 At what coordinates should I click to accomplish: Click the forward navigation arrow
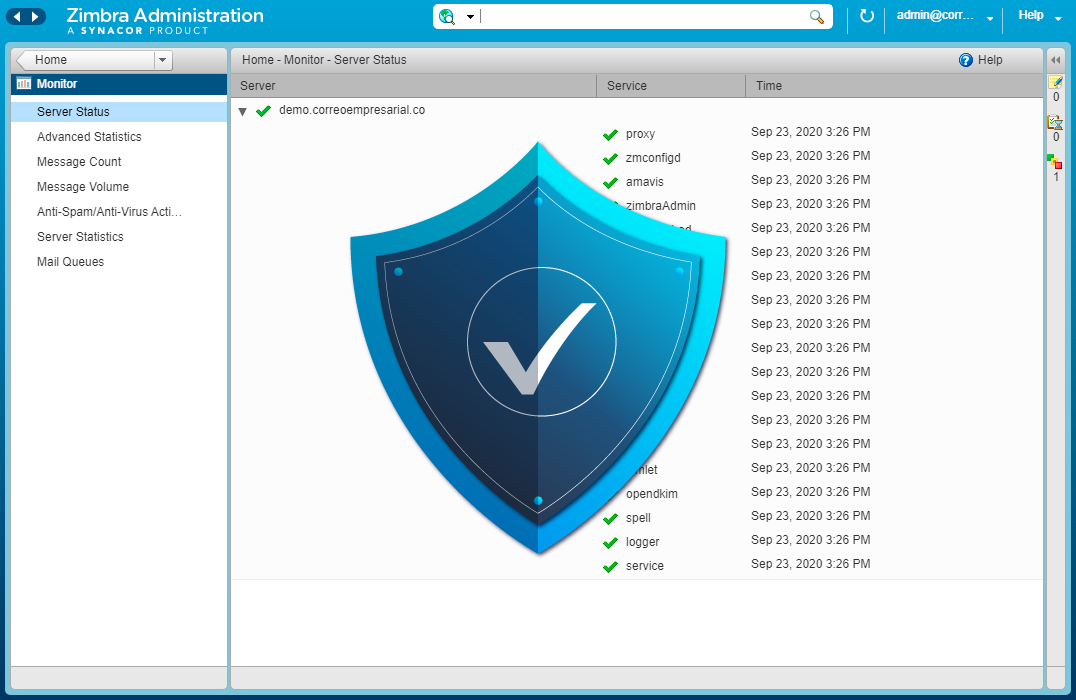[36, 16]
